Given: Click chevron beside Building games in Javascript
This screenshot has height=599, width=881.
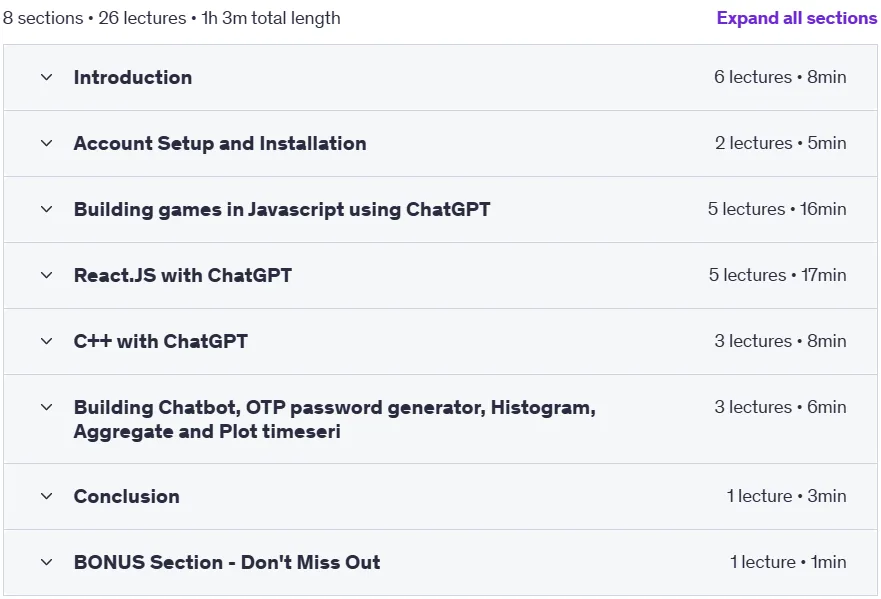Looking at the screenshot, I should 47,209.
